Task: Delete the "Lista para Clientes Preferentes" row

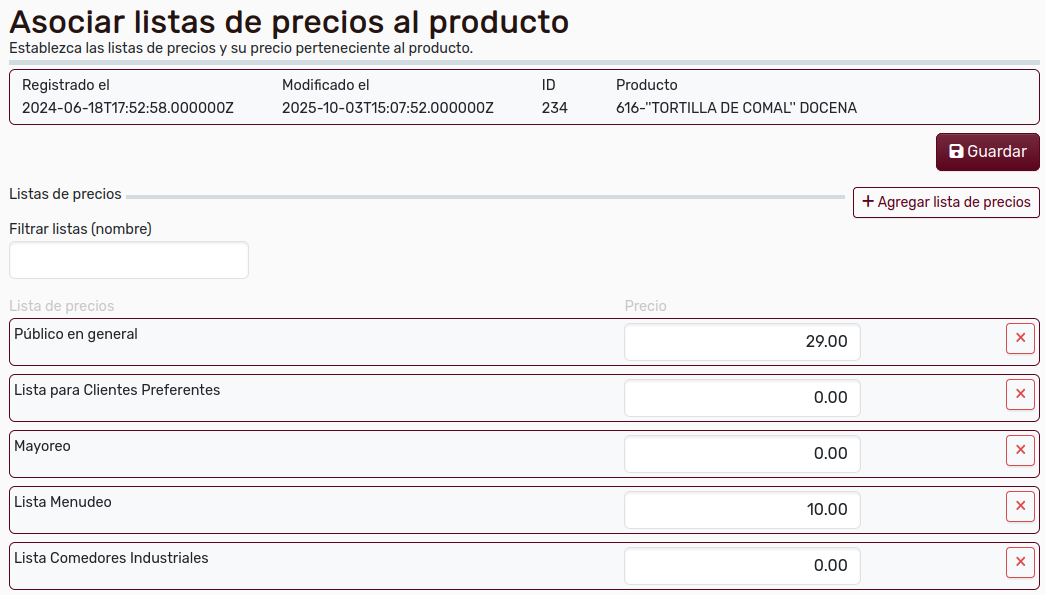Action: [x=1020, y=394]
